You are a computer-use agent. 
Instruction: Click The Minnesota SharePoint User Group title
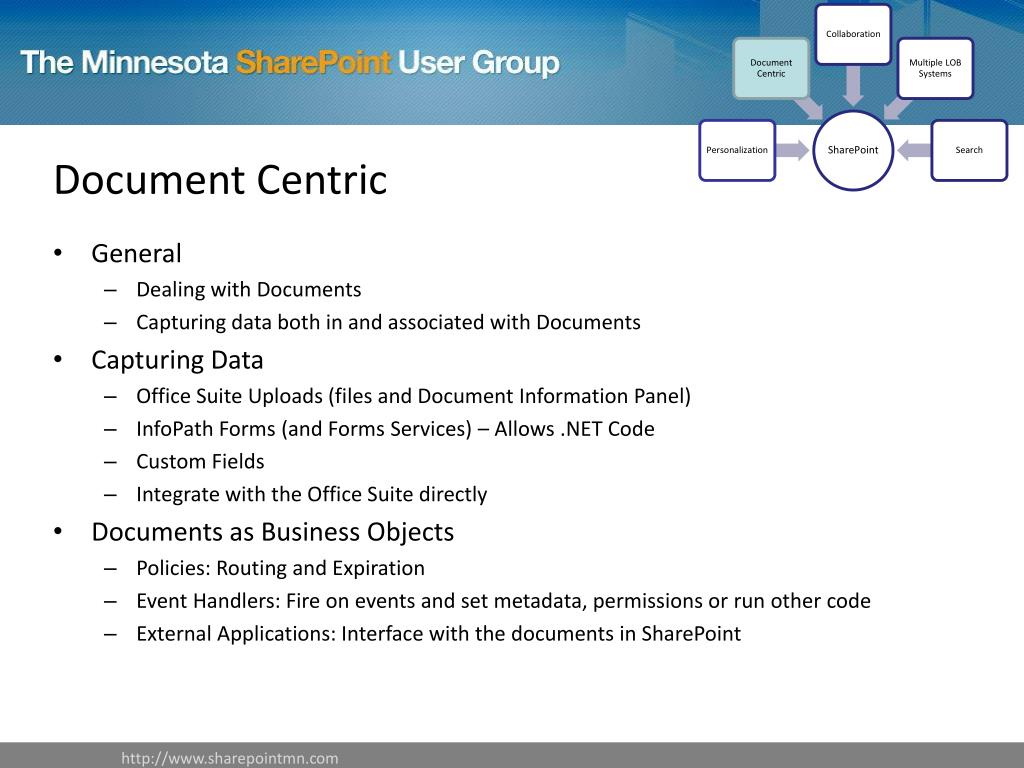[290, 63]
